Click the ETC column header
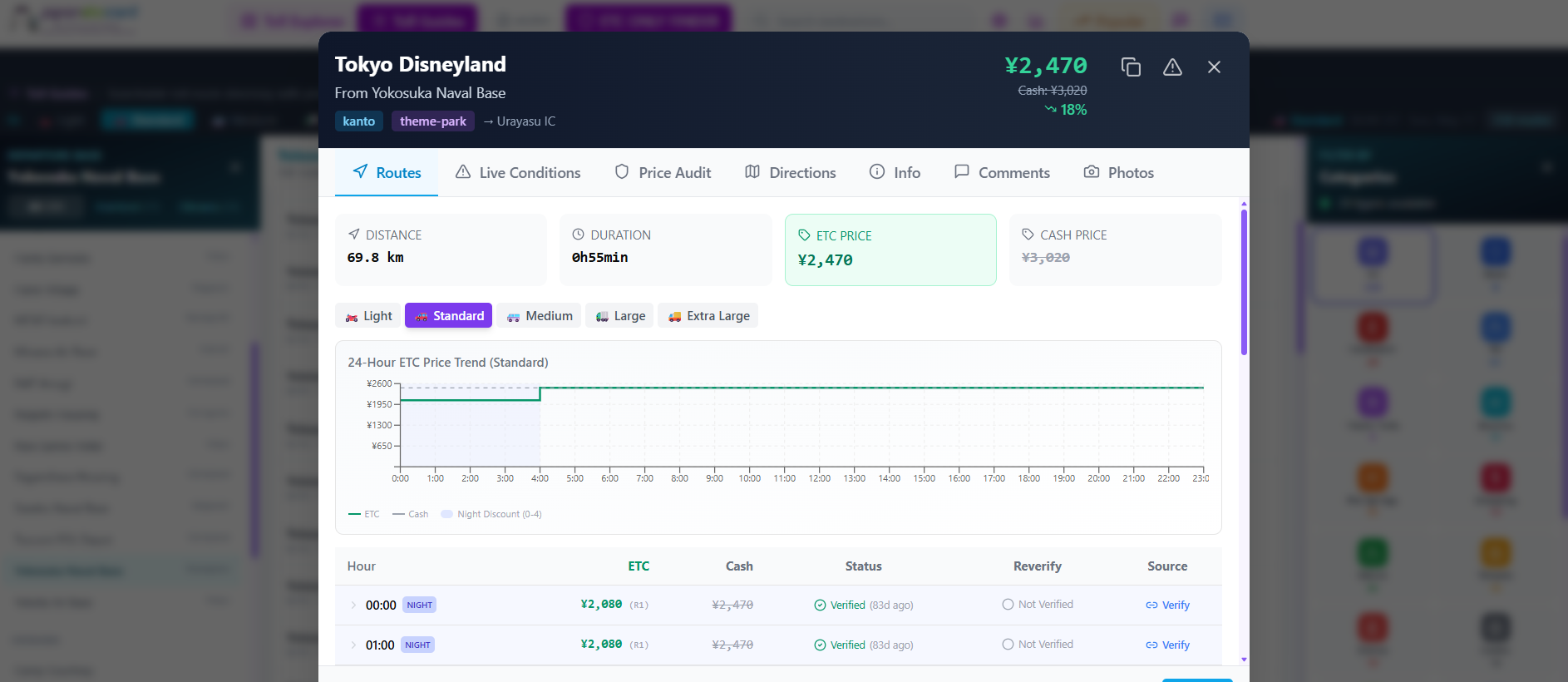 tap(639, 566)
